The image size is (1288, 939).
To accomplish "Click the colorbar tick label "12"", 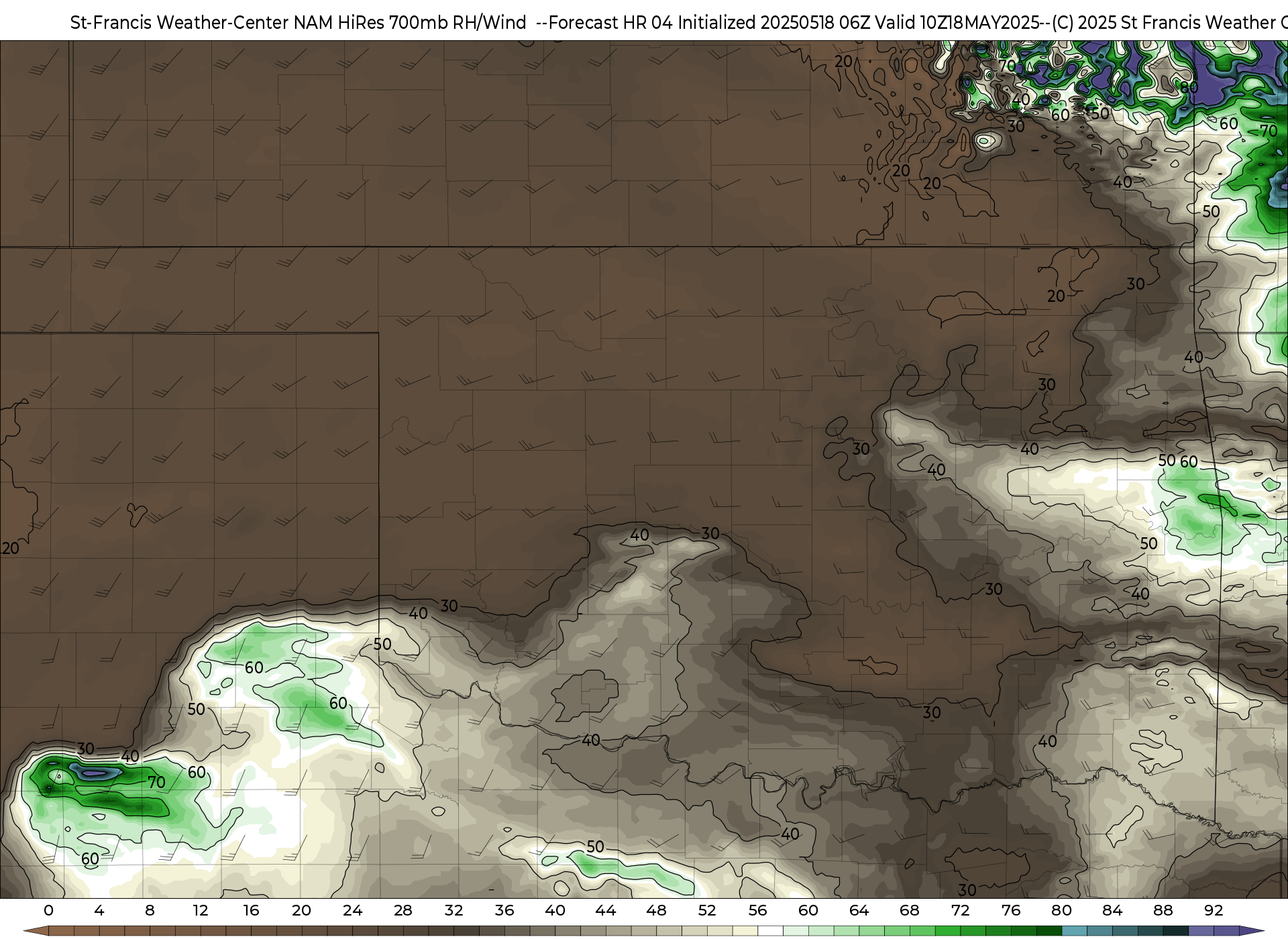I will [x=201, y=910].
